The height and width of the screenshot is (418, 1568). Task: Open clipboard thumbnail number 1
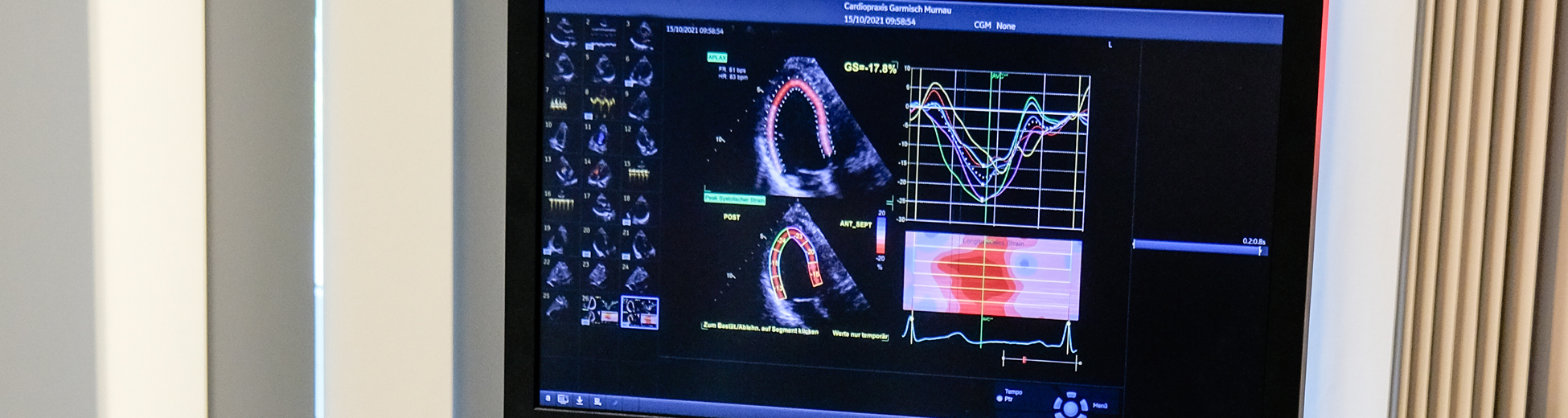563,35
